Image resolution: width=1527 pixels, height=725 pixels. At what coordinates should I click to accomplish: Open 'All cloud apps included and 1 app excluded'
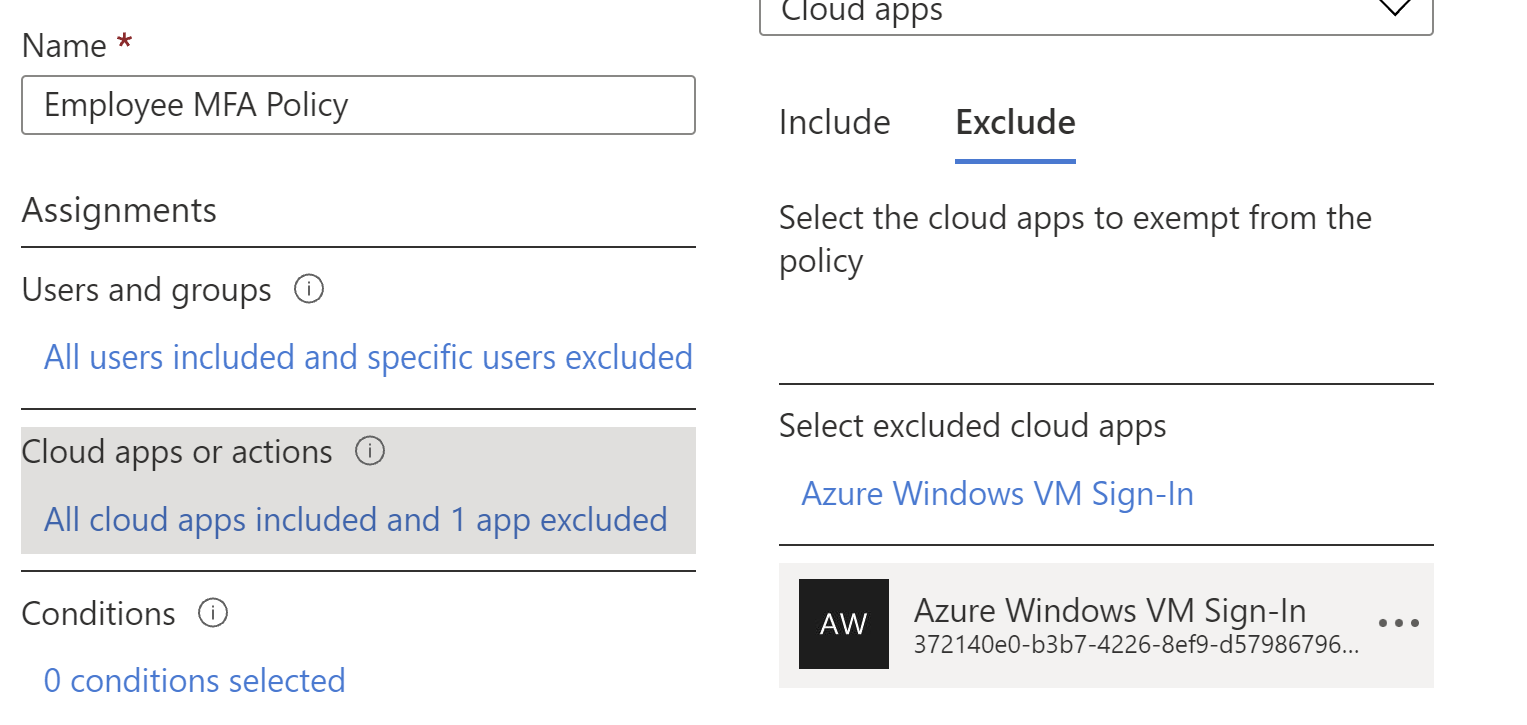pos(355,520)
